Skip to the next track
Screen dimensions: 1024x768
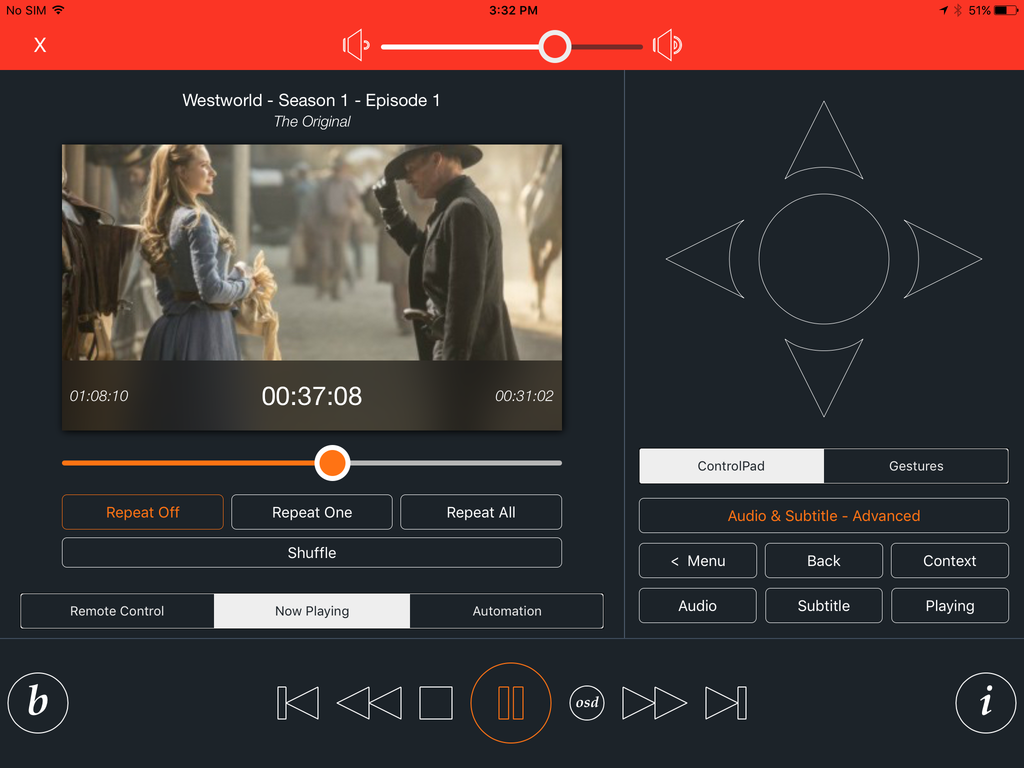click(726, 703)
